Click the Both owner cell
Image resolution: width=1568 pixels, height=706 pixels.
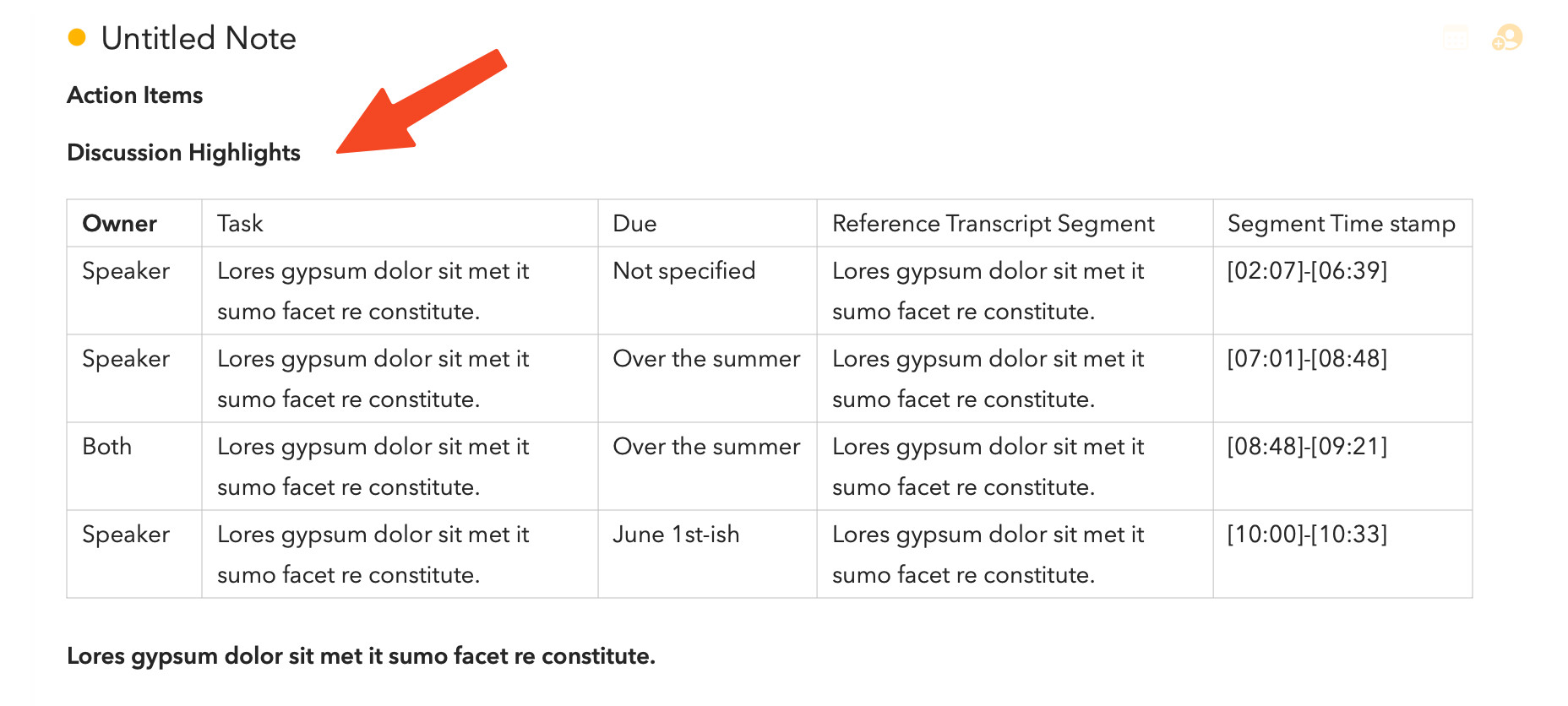107,447
